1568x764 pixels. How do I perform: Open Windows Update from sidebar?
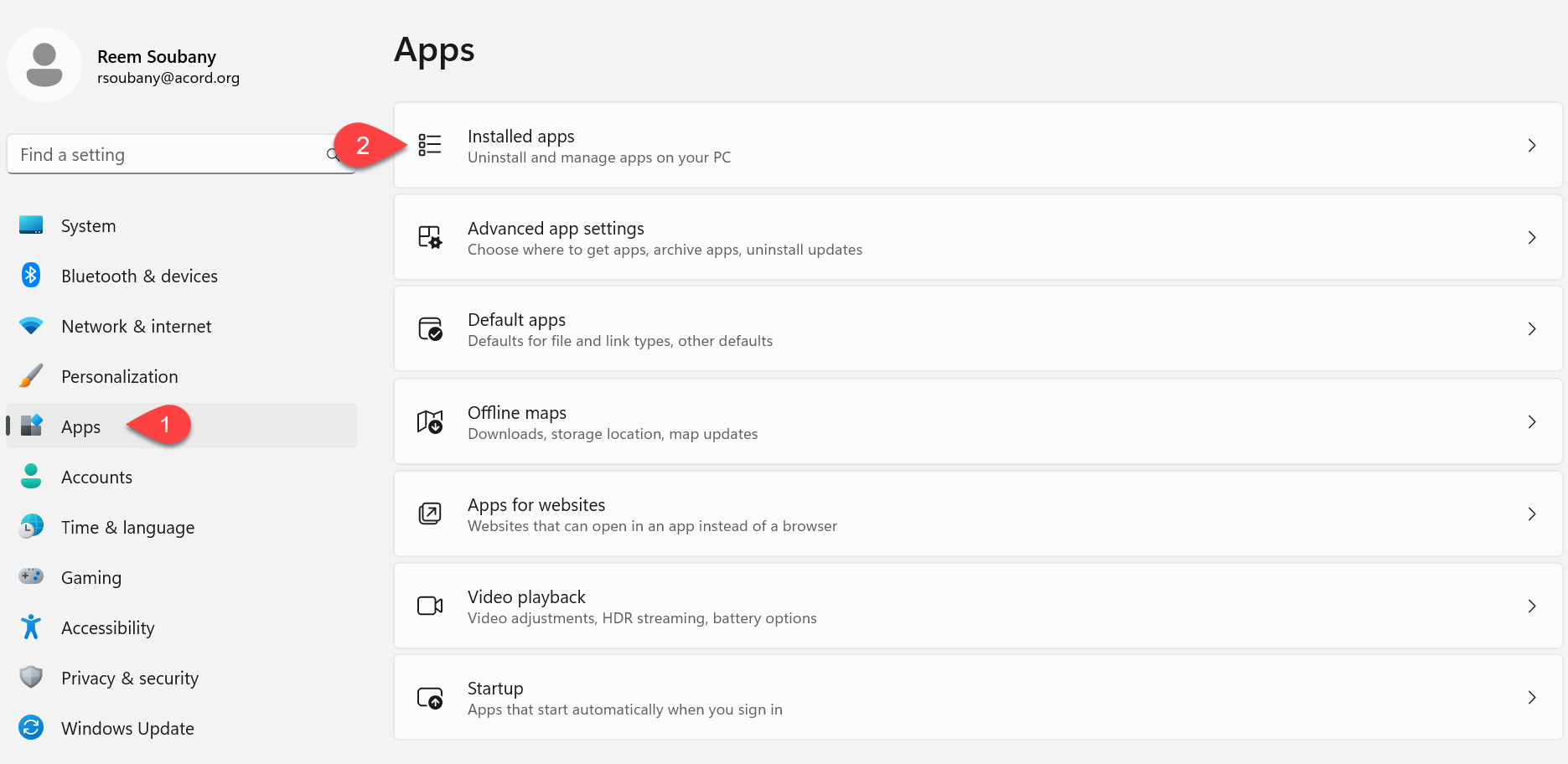point(127,729)
